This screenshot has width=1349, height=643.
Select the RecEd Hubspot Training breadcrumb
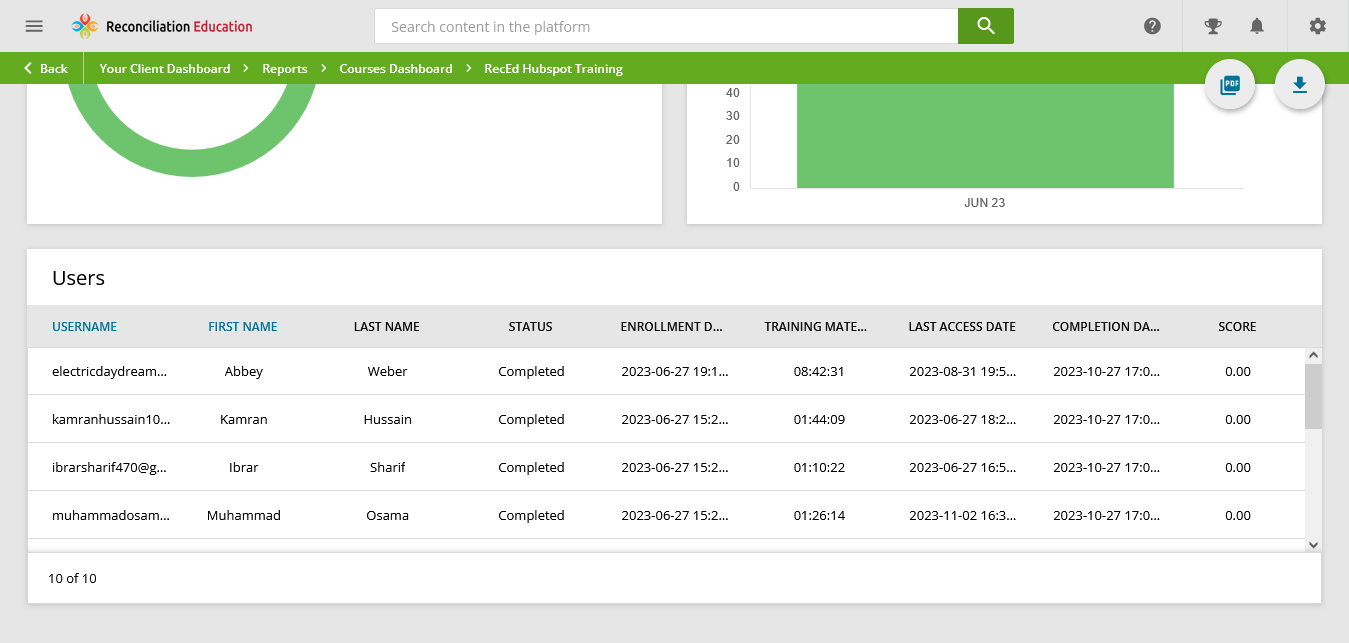[553, 68]
